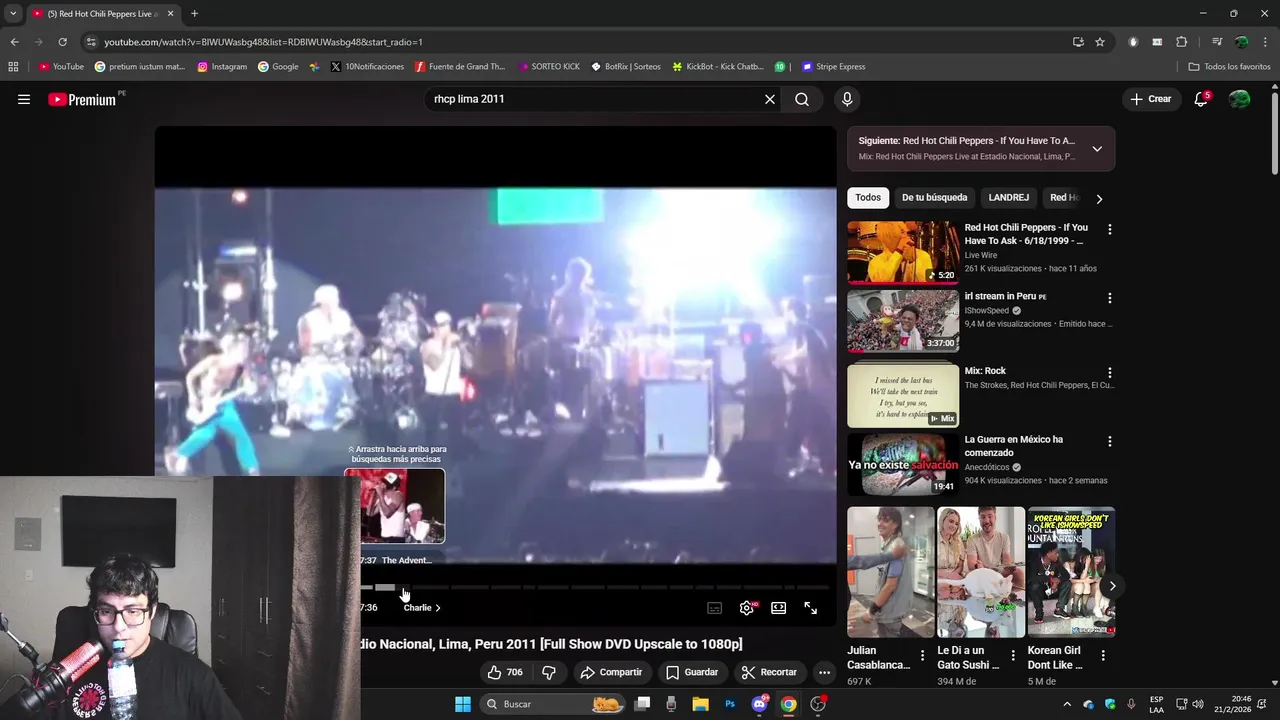
Task: Open options for 'If You Have To Ask' video
Action: coord(1109,230)
